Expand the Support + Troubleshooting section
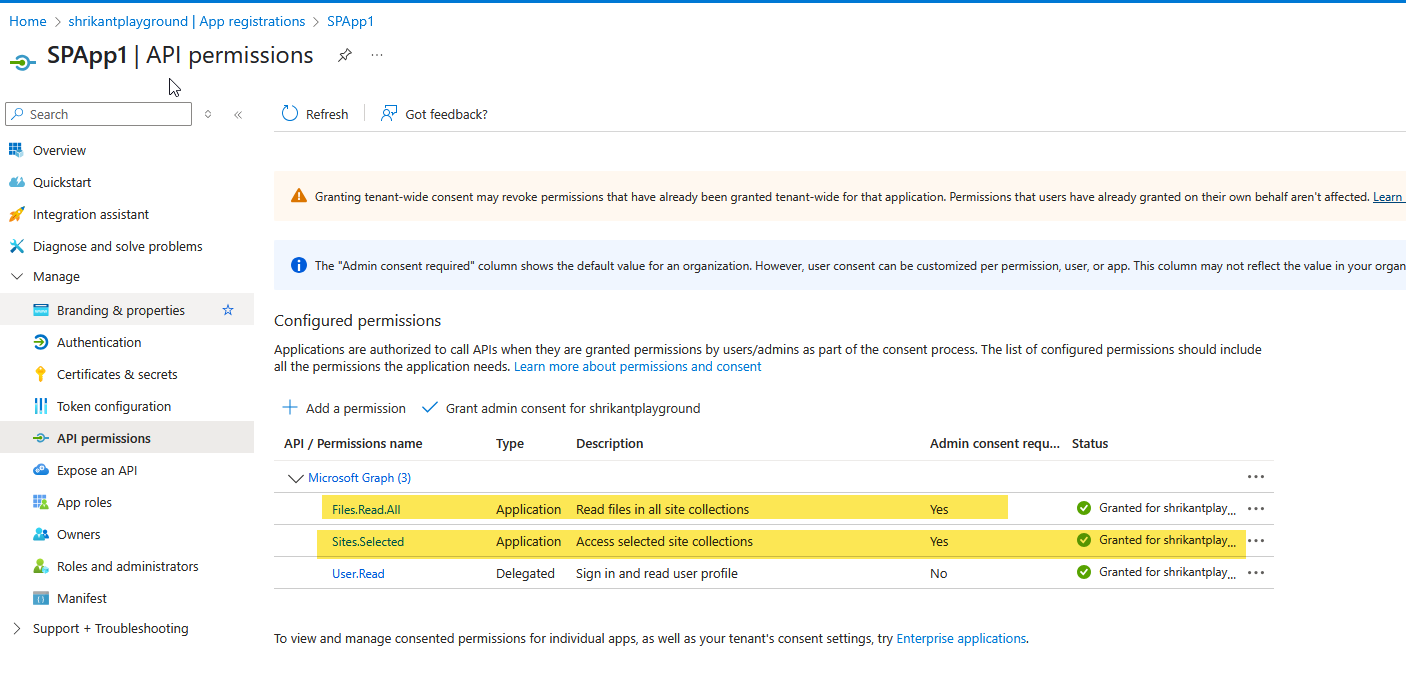Viewport: 1406px width, 696px height. [16, 628]
